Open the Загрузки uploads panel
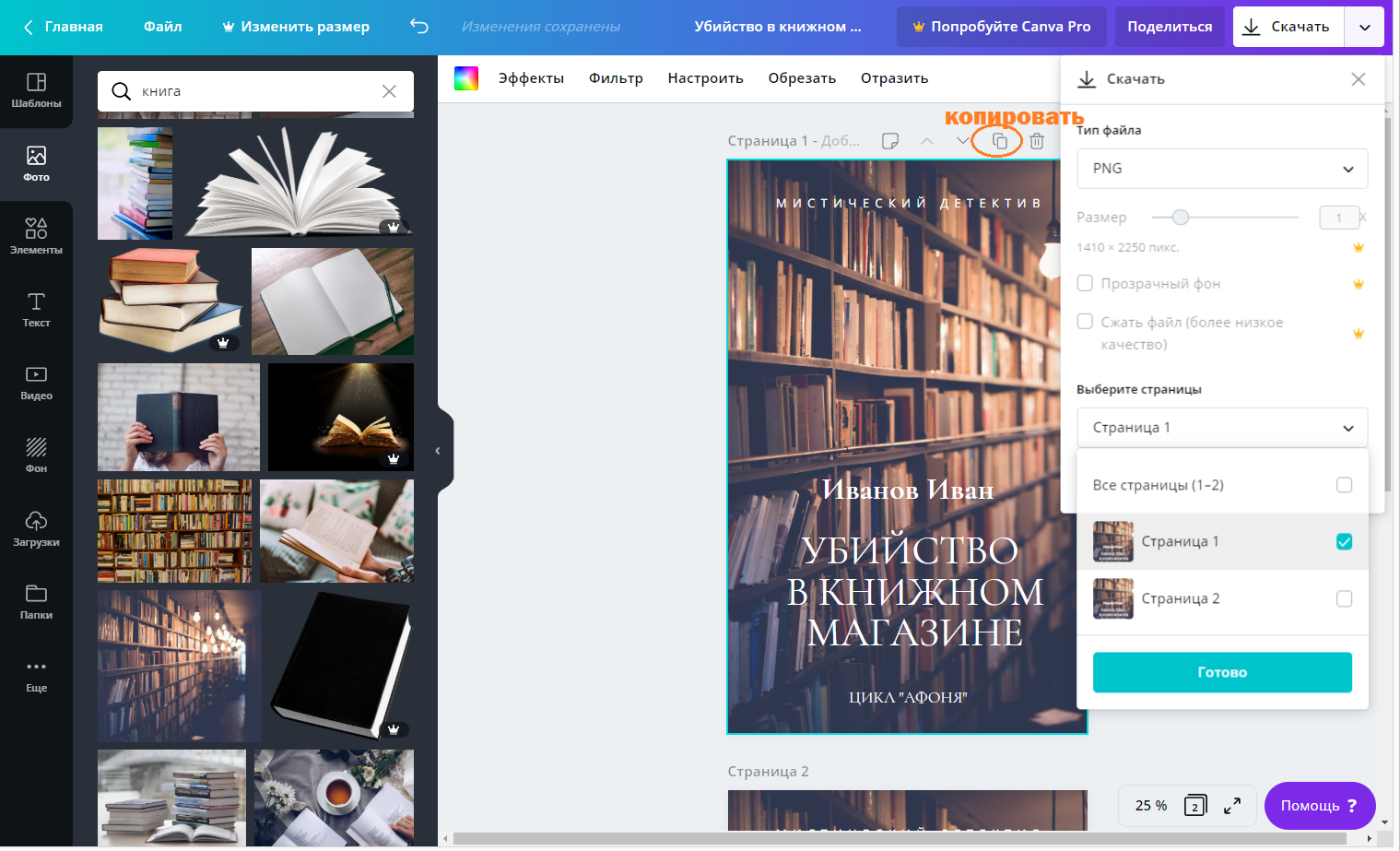 click(x=36, y=528)
